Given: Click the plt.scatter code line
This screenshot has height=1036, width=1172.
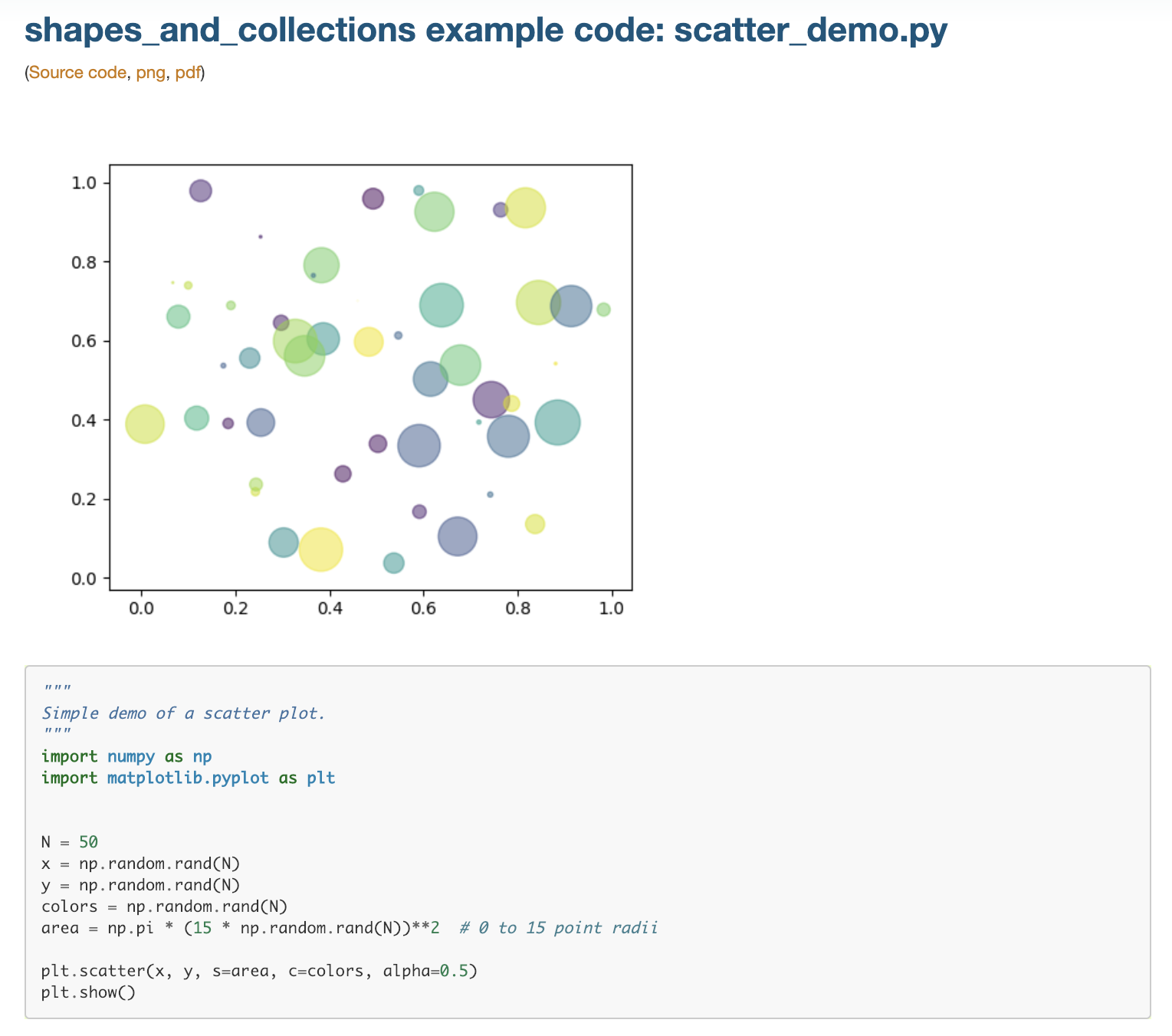Looking at the screenshot, I should tap(259, 971).
